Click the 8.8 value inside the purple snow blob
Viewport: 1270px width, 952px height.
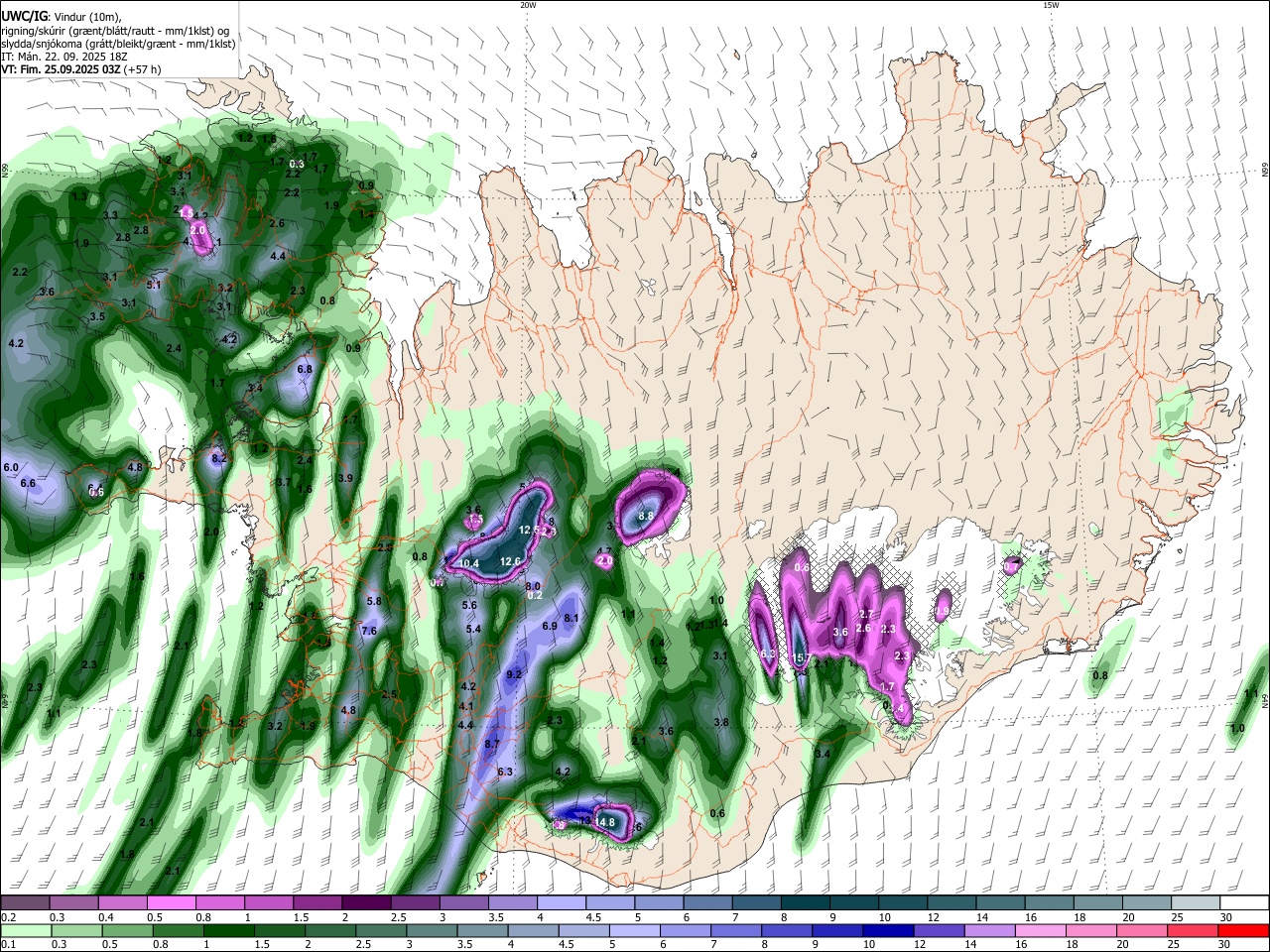pos(646,516)
